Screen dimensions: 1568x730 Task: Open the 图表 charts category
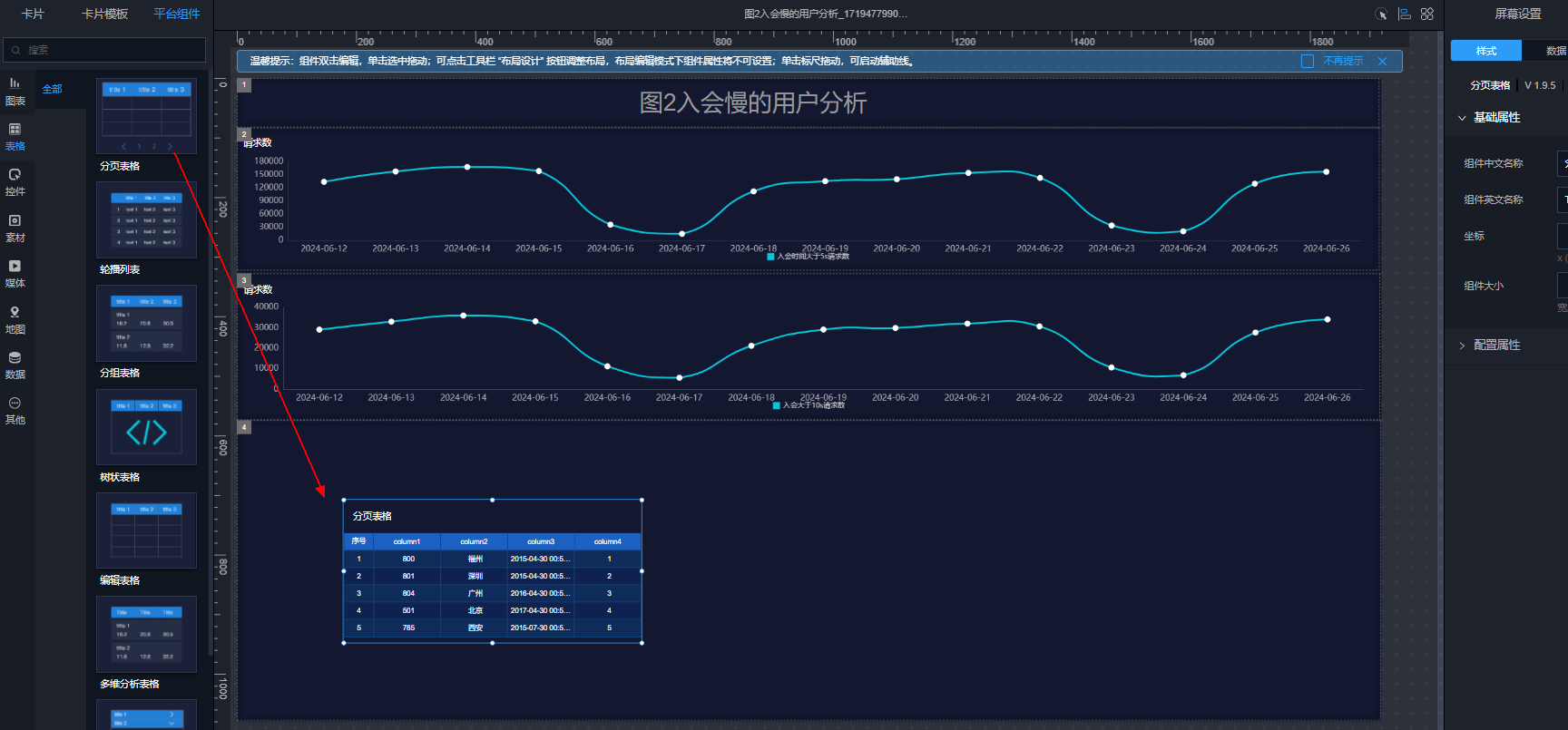click(x=15, y=92)
